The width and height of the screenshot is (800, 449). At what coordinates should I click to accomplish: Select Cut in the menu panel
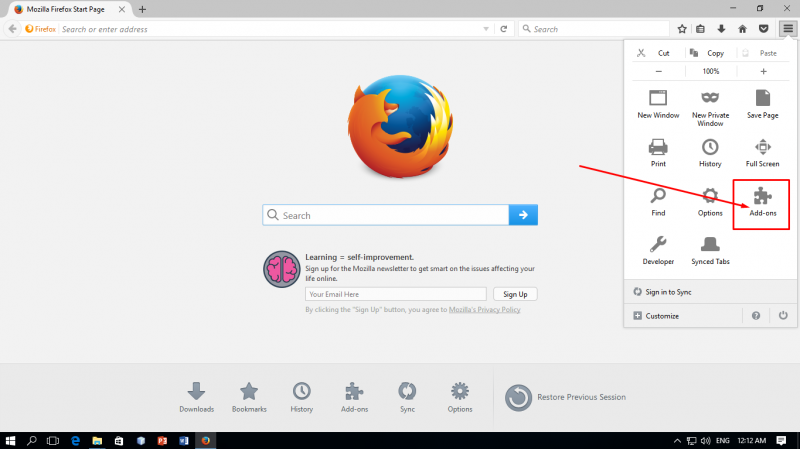(658, 53)
